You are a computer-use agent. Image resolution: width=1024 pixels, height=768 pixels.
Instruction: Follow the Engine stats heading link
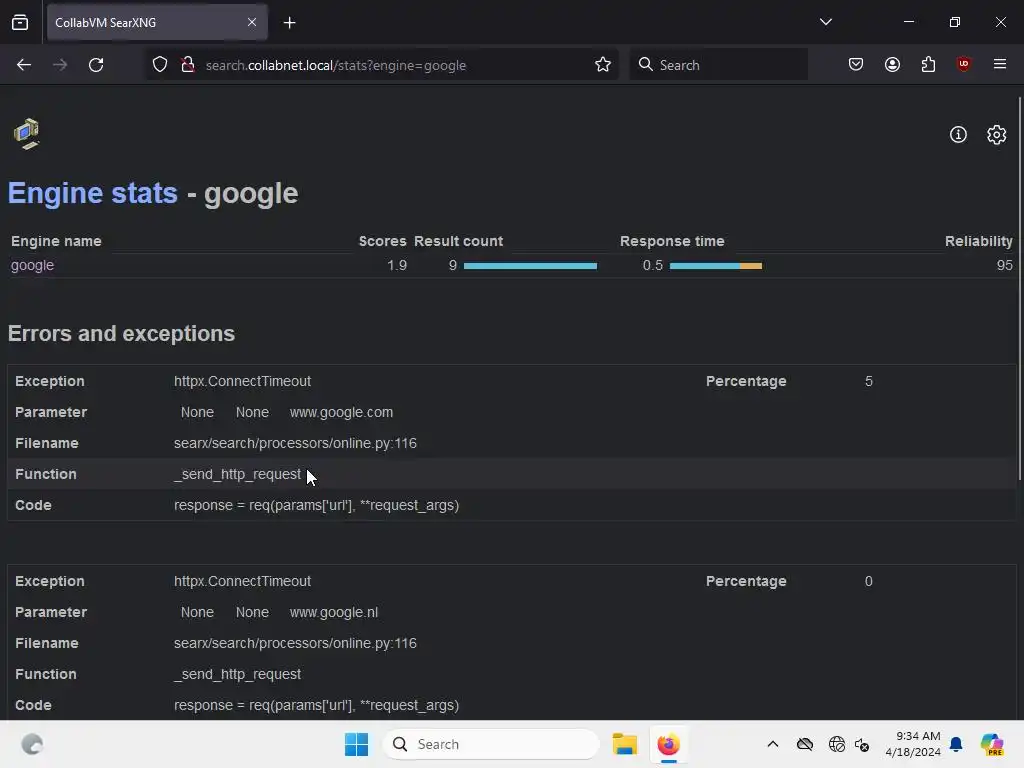click(x=93, y=193)
